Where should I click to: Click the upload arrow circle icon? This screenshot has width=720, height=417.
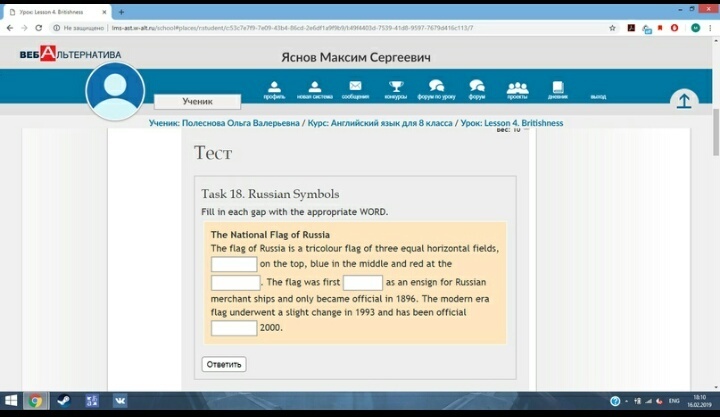coord(684,100)
